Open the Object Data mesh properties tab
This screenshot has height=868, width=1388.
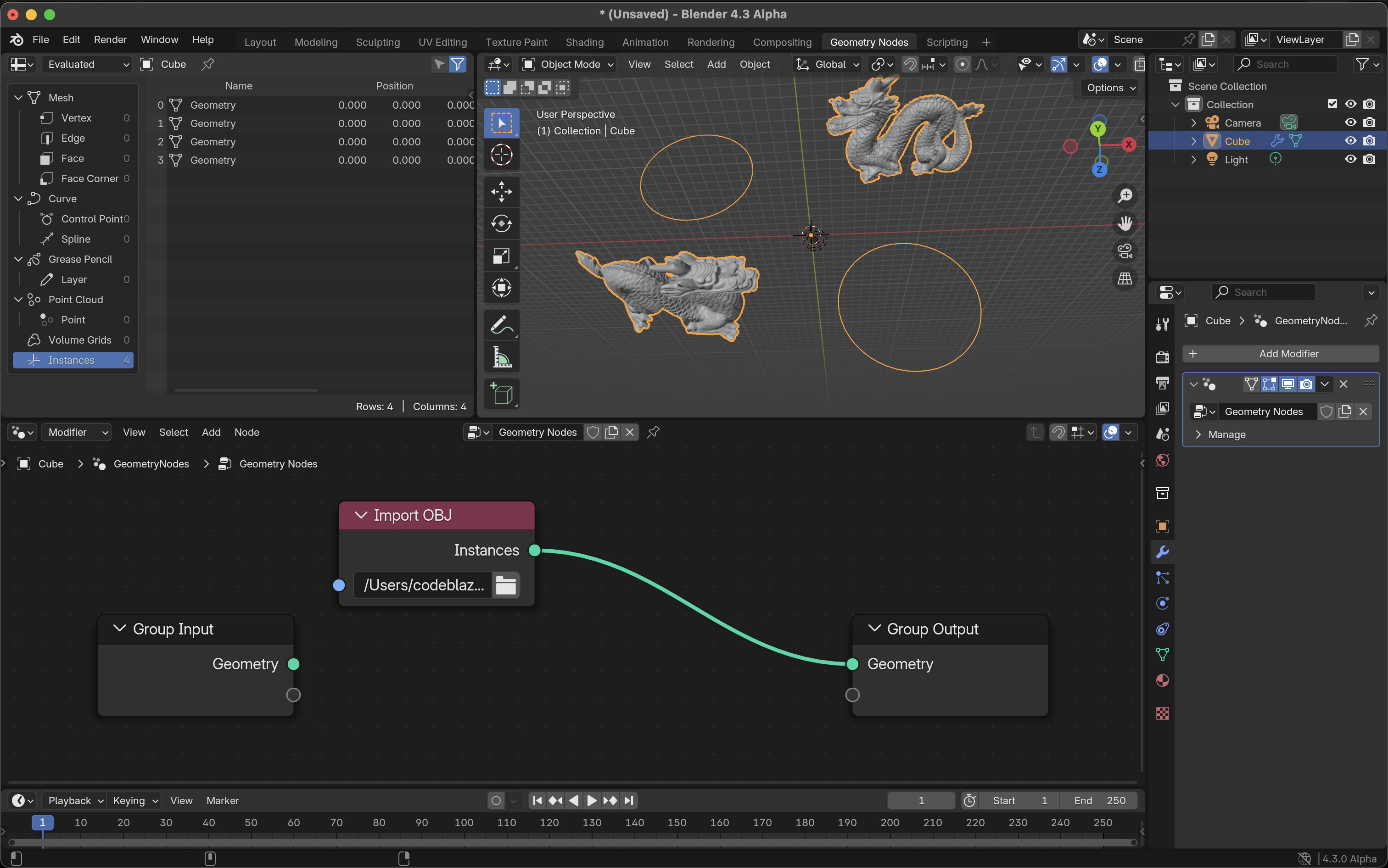tap(1162, 655)
